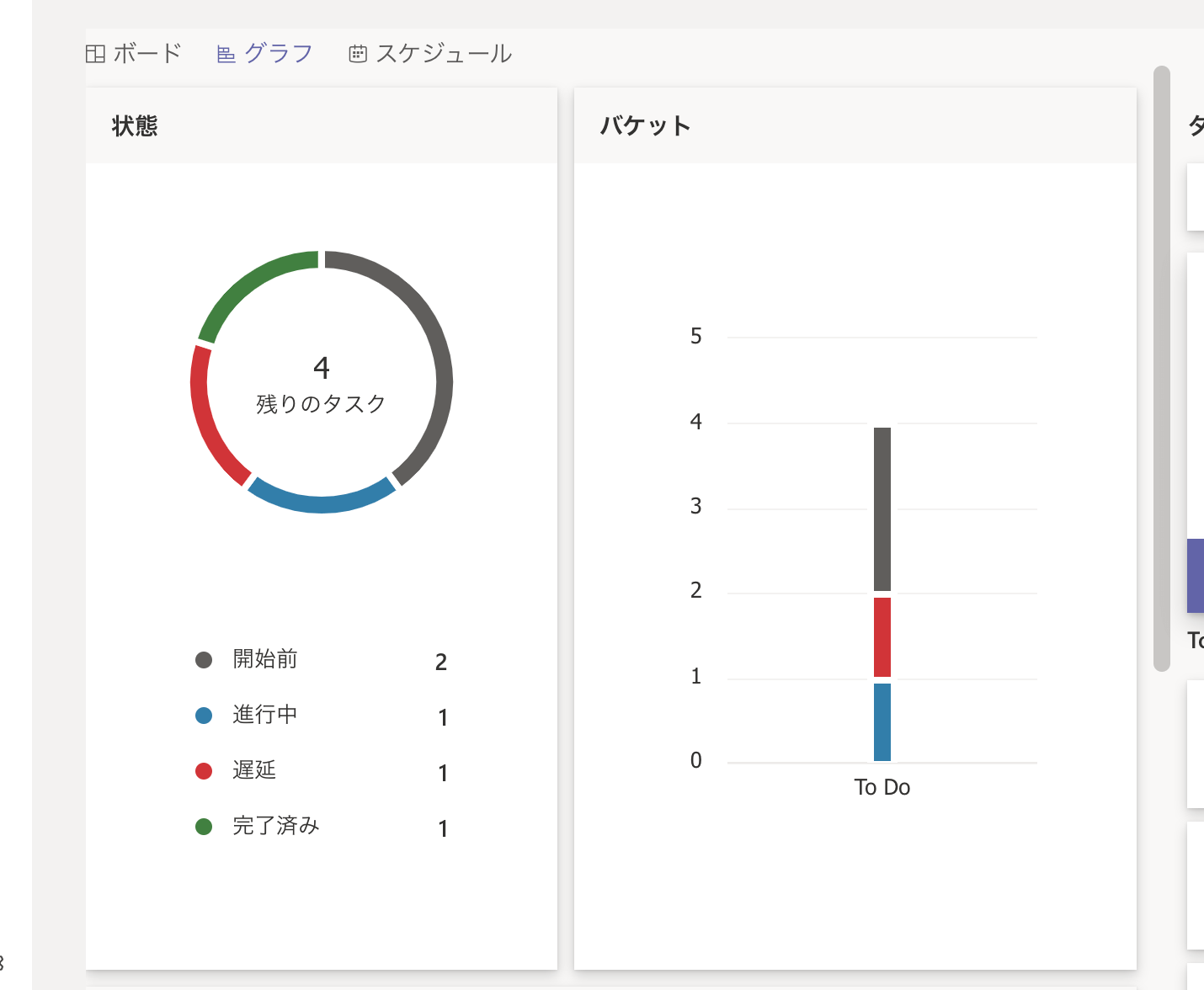Click the green dot next to 完了済み
Screen dimensions: 1204x990
204,827
